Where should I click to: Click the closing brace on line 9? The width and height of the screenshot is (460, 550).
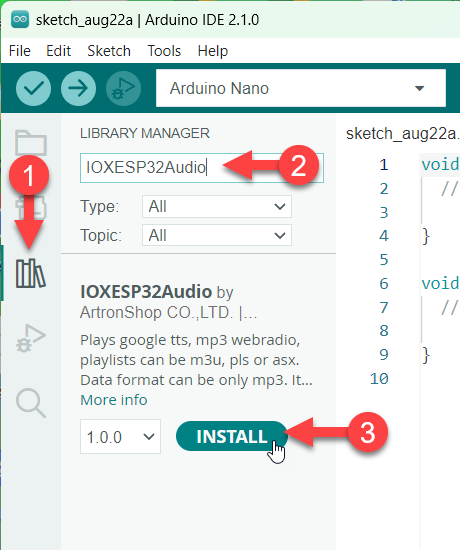(x=426, y=355)
